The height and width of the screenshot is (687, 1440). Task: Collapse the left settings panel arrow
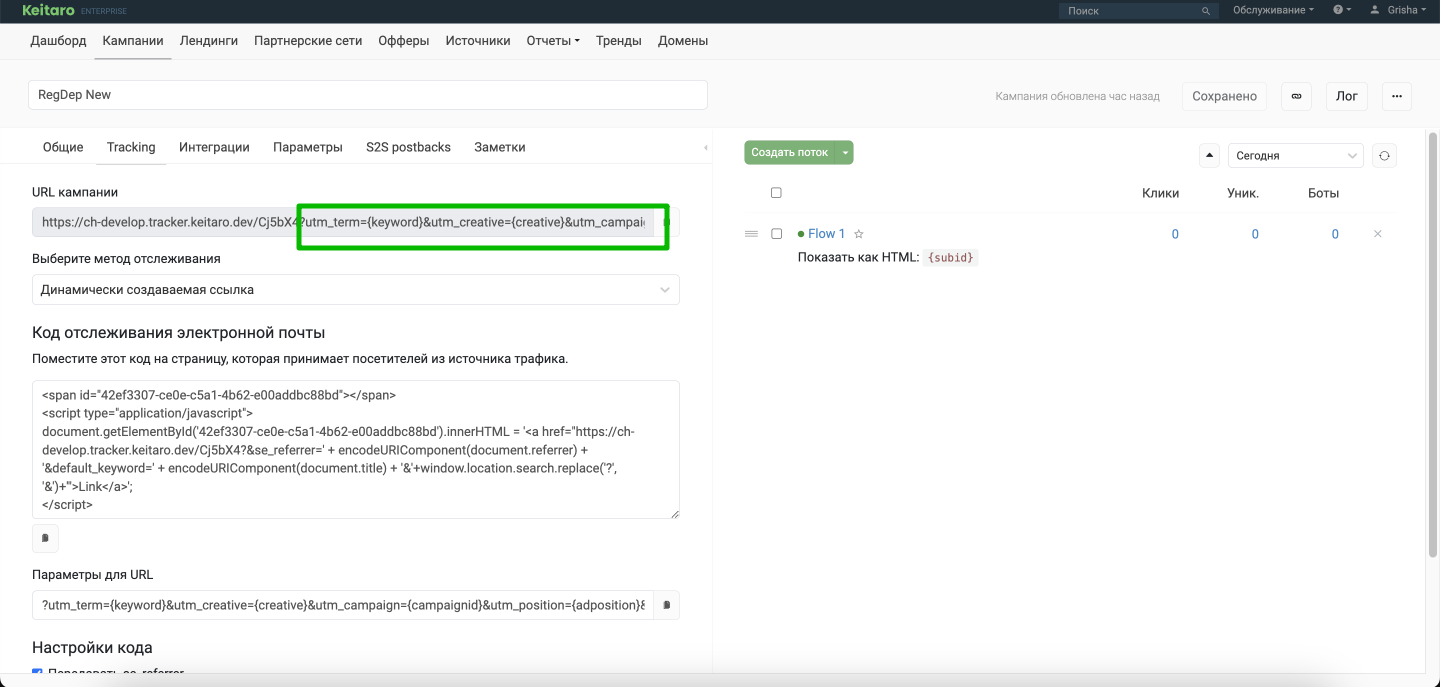[706, 148]
